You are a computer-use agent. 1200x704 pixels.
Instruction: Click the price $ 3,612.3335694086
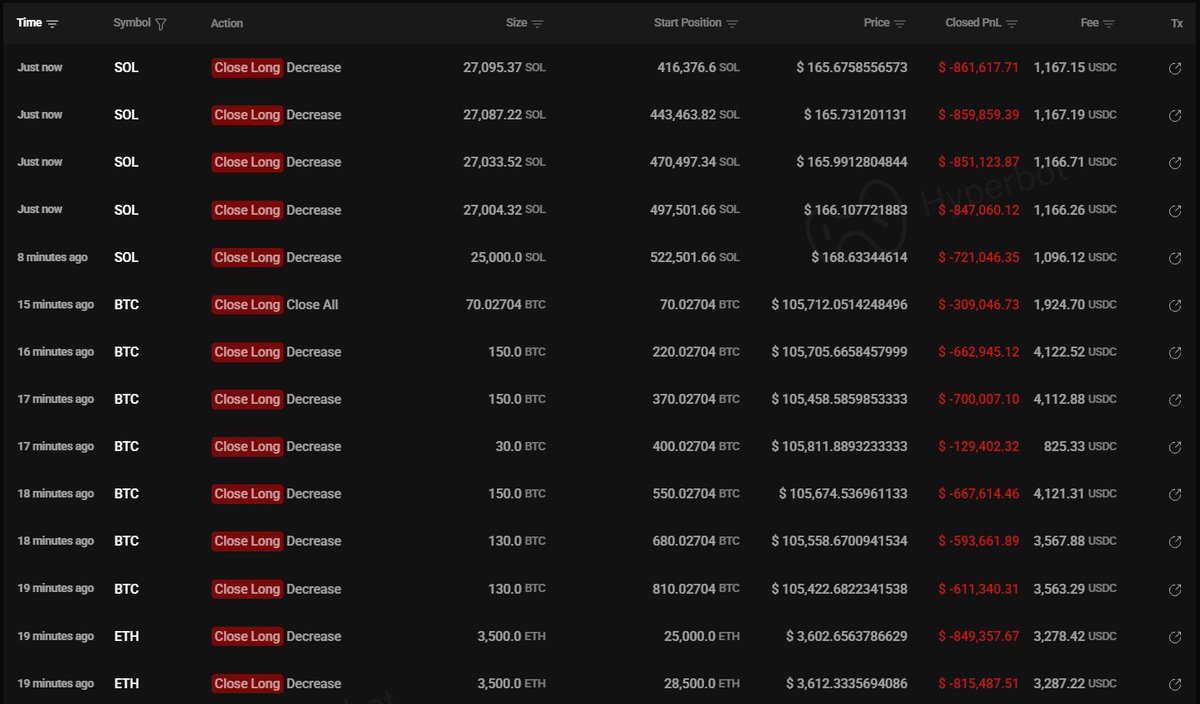click(847, 684)
